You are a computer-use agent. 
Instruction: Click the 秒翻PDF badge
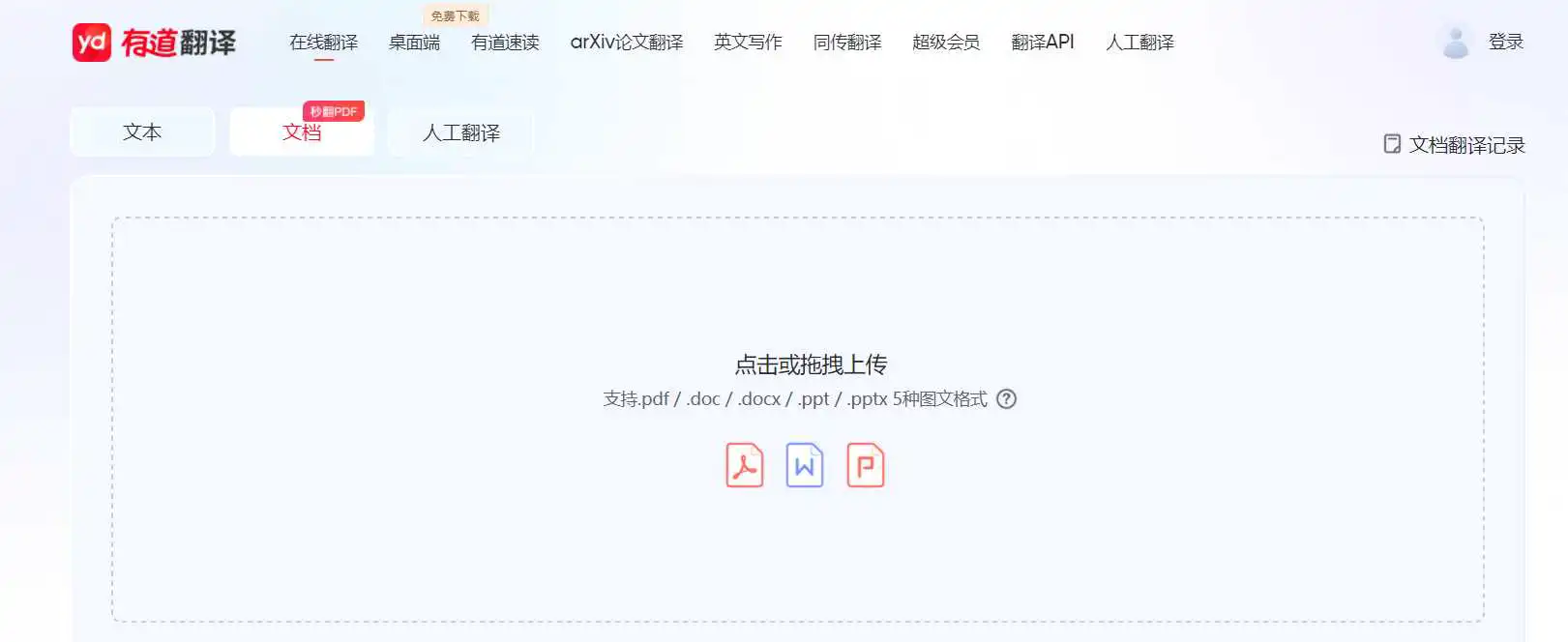334,111
